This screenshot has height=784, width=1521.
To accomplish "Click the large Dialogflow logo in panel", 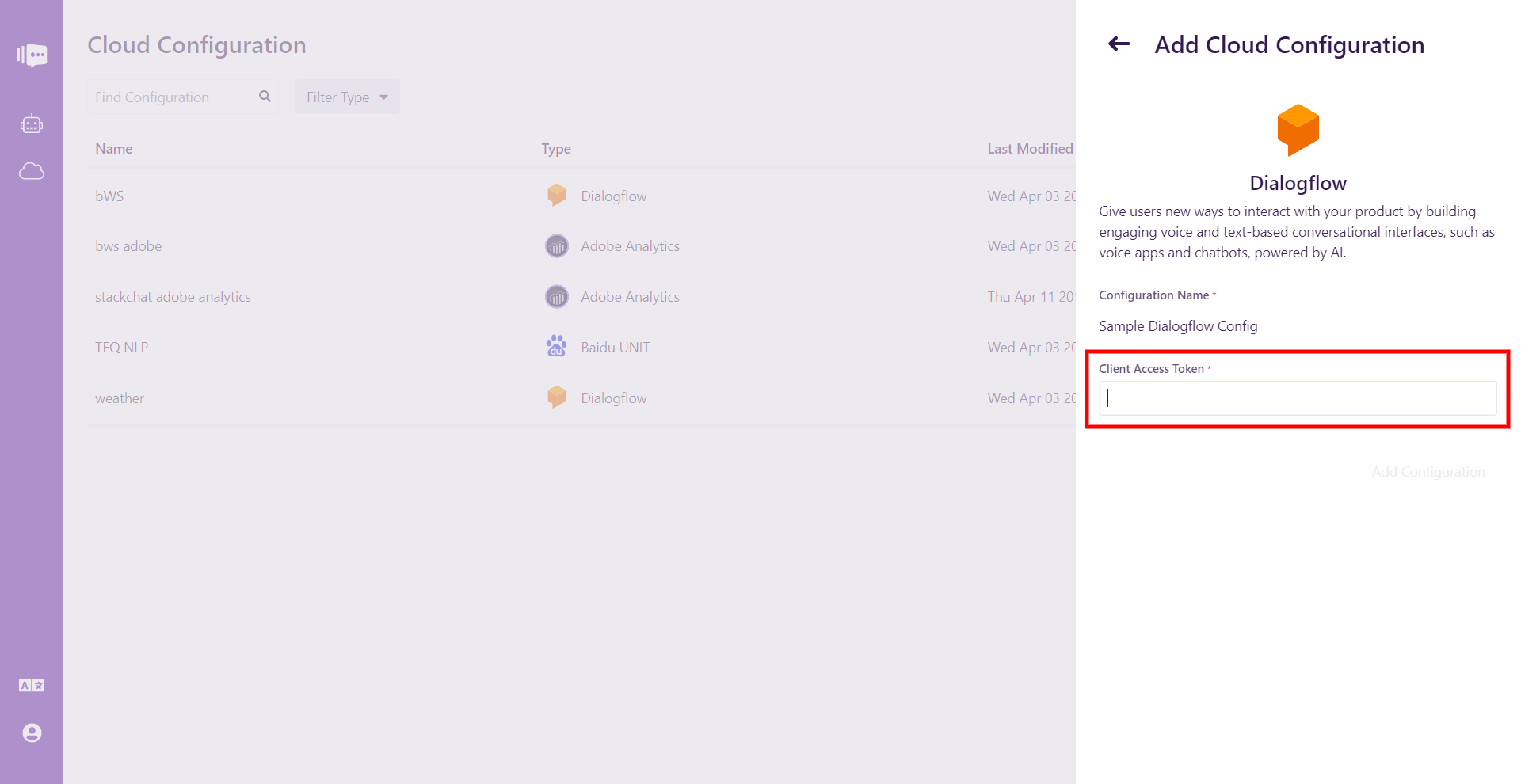I will pyautogui.click(x=1298, y=130).
